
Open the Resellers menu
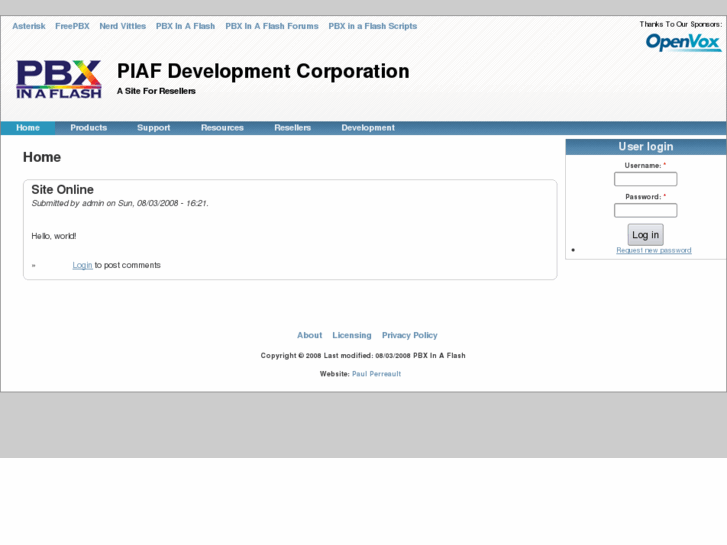(x=293, y=128)
